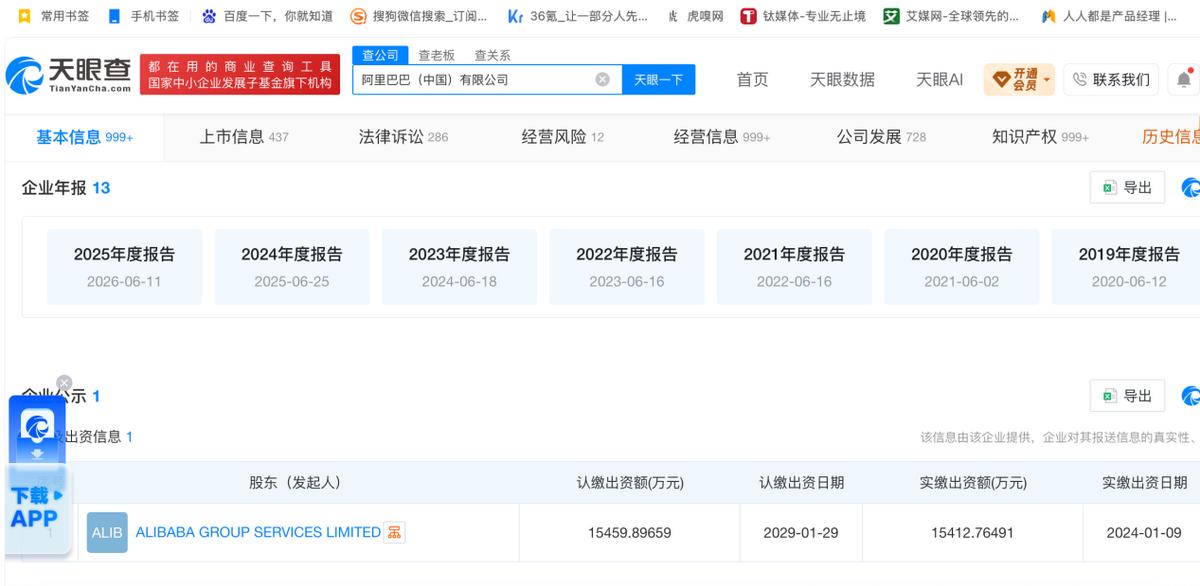This screenshot has width=1200, height=586.
Task: Click the equity structure icon beside ALIBABA GROUP
Action: tap(395, 532)
